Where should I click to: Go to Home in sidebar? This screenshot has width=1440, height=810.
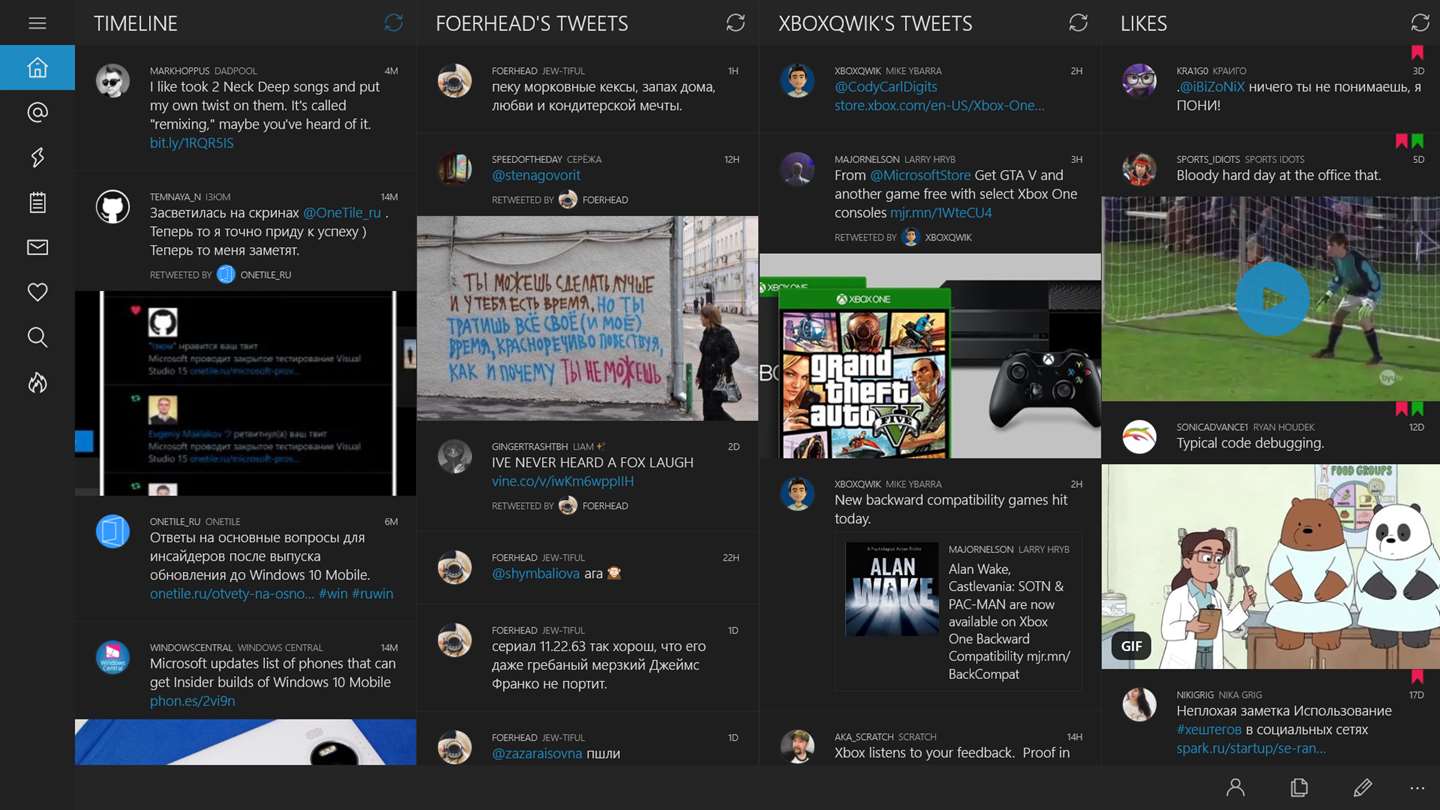point(37,67)
